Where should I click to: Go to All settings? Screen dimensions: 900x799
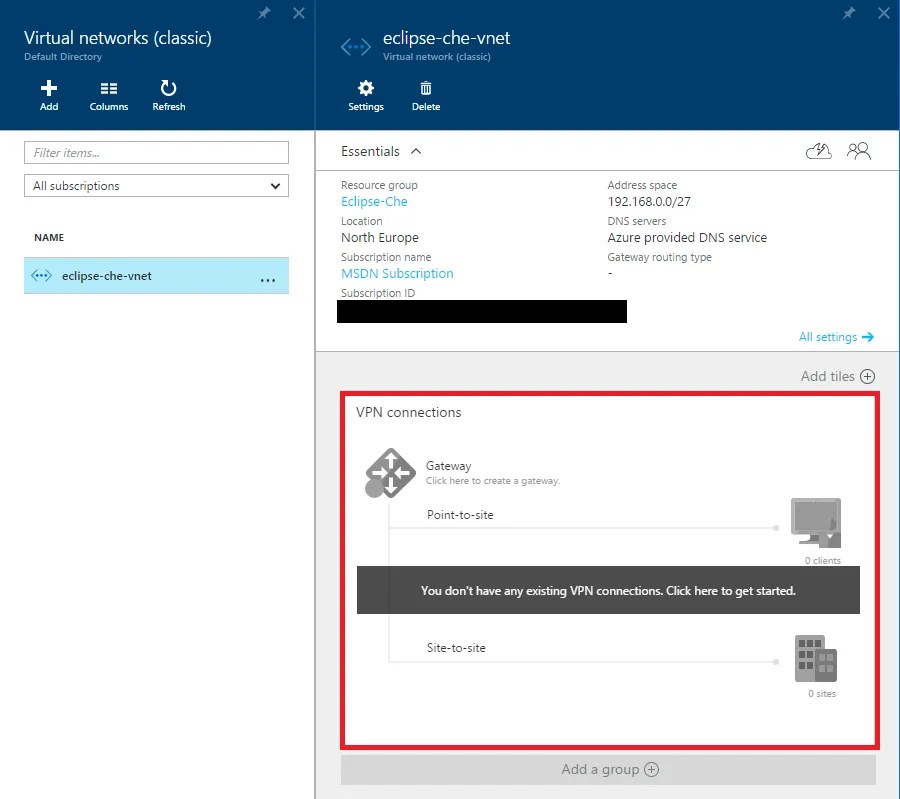click(836, 337)
